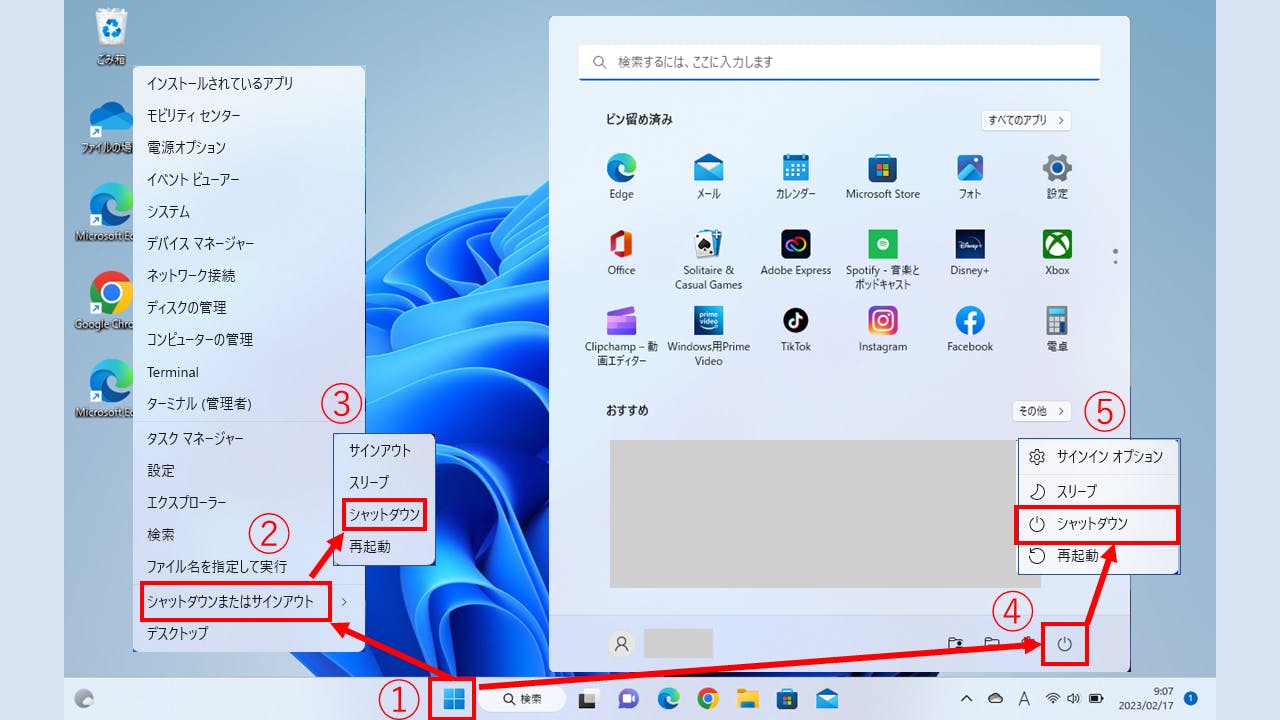Open Windows用Prime Video app
Image resolution: width=1280 pixels, height=720 pixels.
pos(708,335)
